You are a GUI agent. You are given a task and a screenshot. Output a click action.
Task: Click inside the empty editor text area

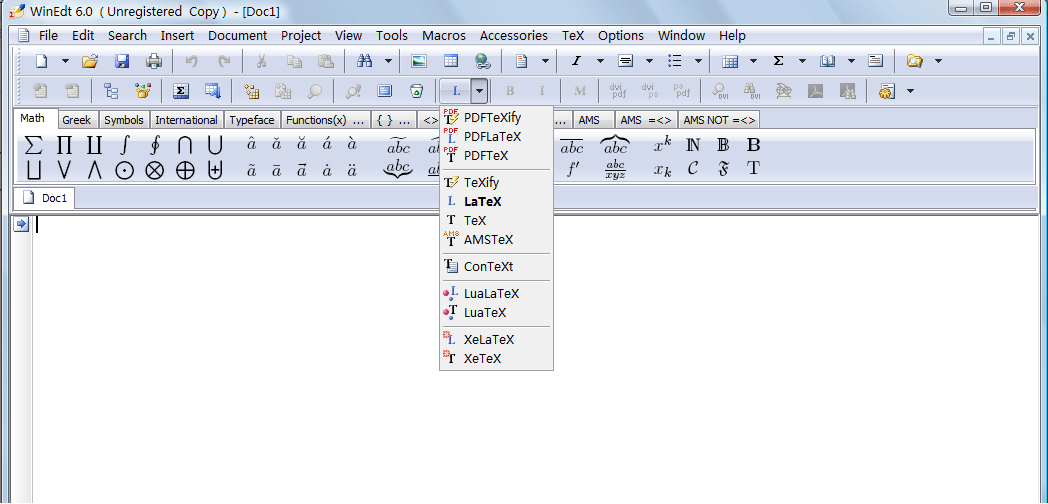coord(535,361)
